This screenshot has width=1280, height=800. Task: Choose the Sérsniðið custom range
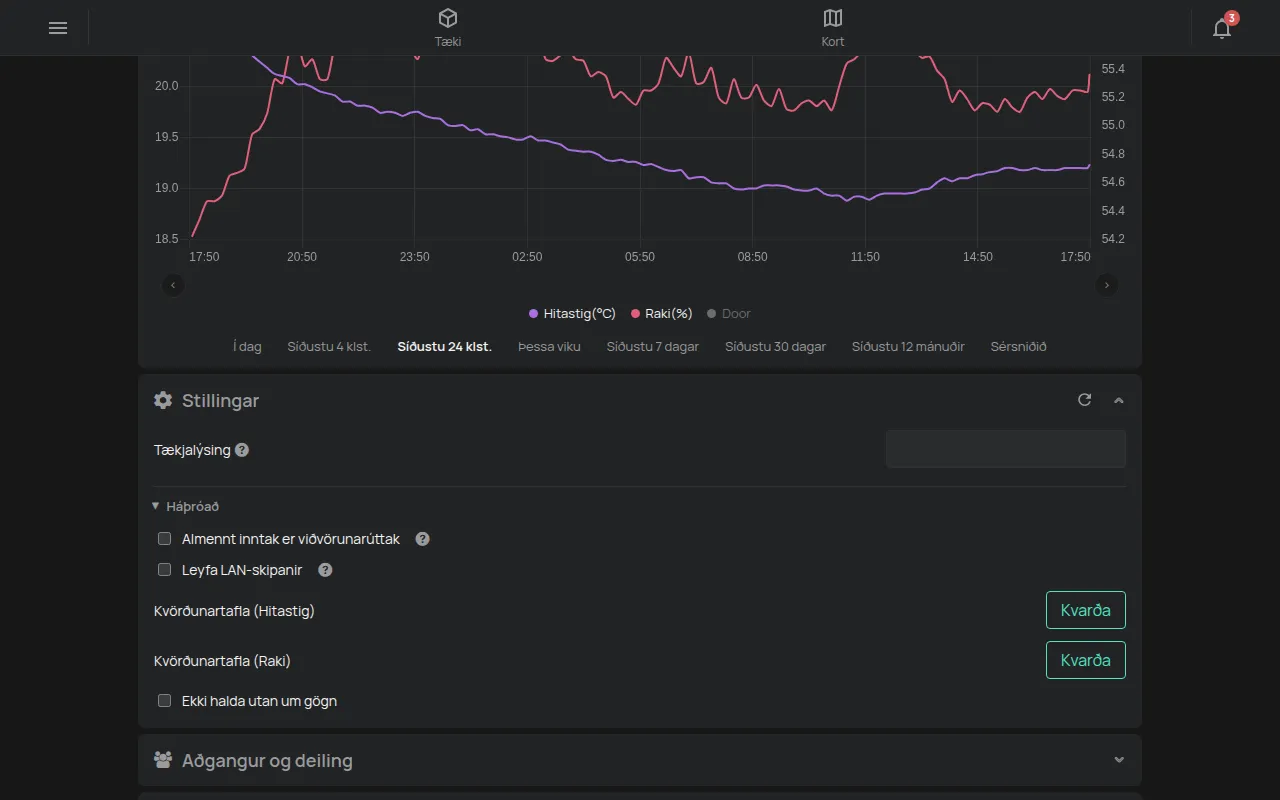(x=1019, y=347)
